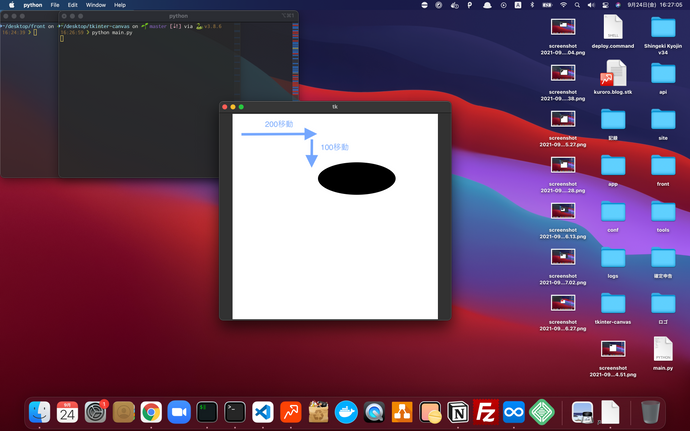This screenshot has height=431, width=690.
Task: Click the date and time clock
Action: tap(655, 5)
